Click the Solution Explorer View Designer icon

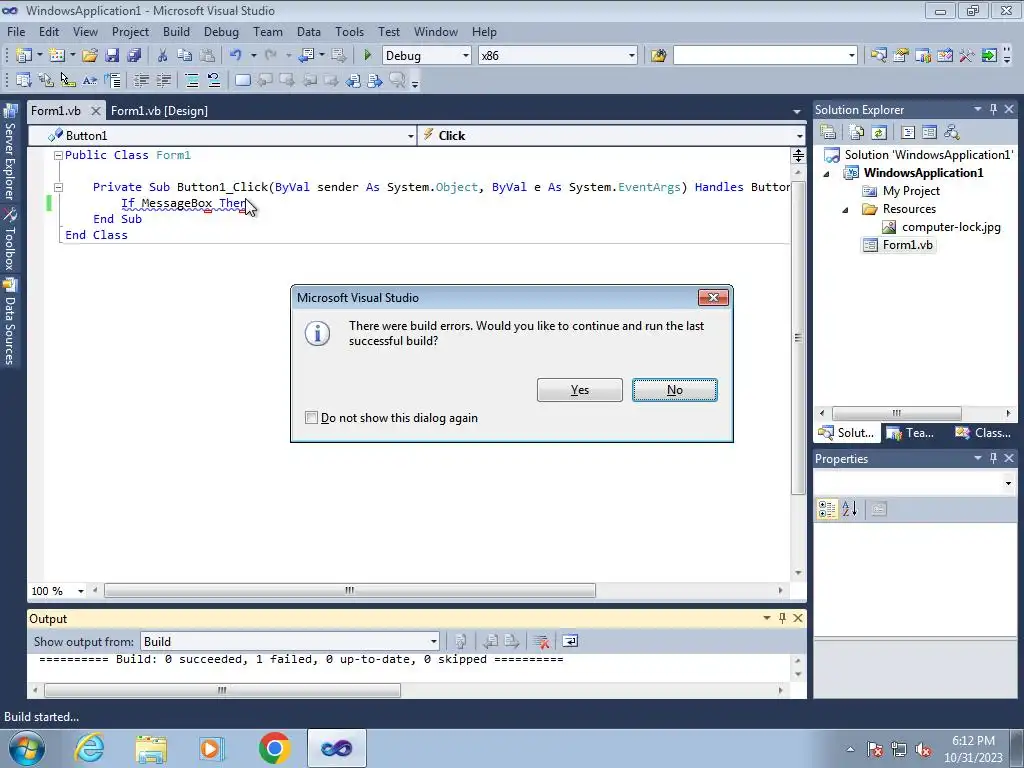click(929, 133)
